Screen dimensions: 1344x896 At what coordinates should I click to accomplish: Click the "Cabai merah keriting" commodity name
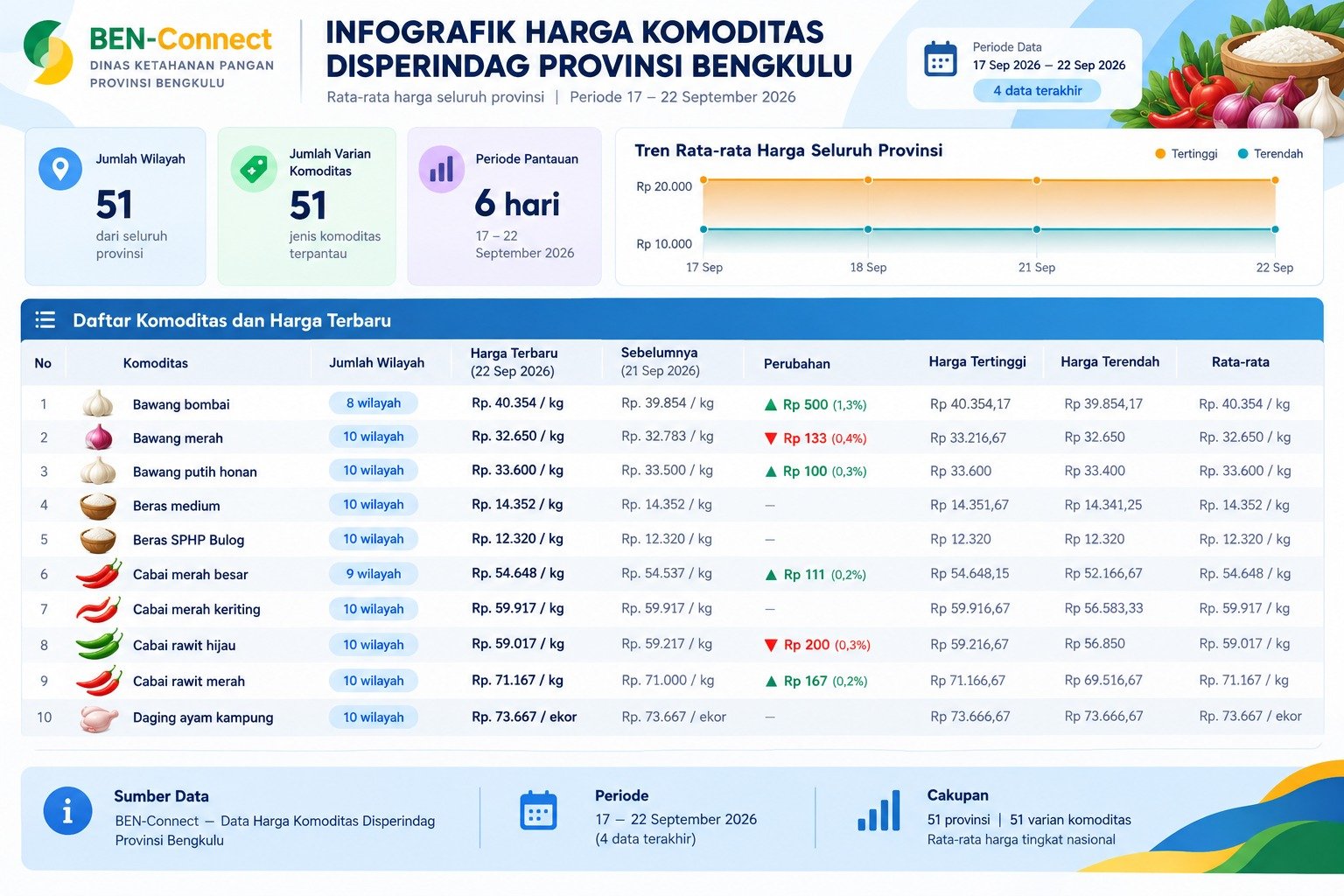(197, 609)
